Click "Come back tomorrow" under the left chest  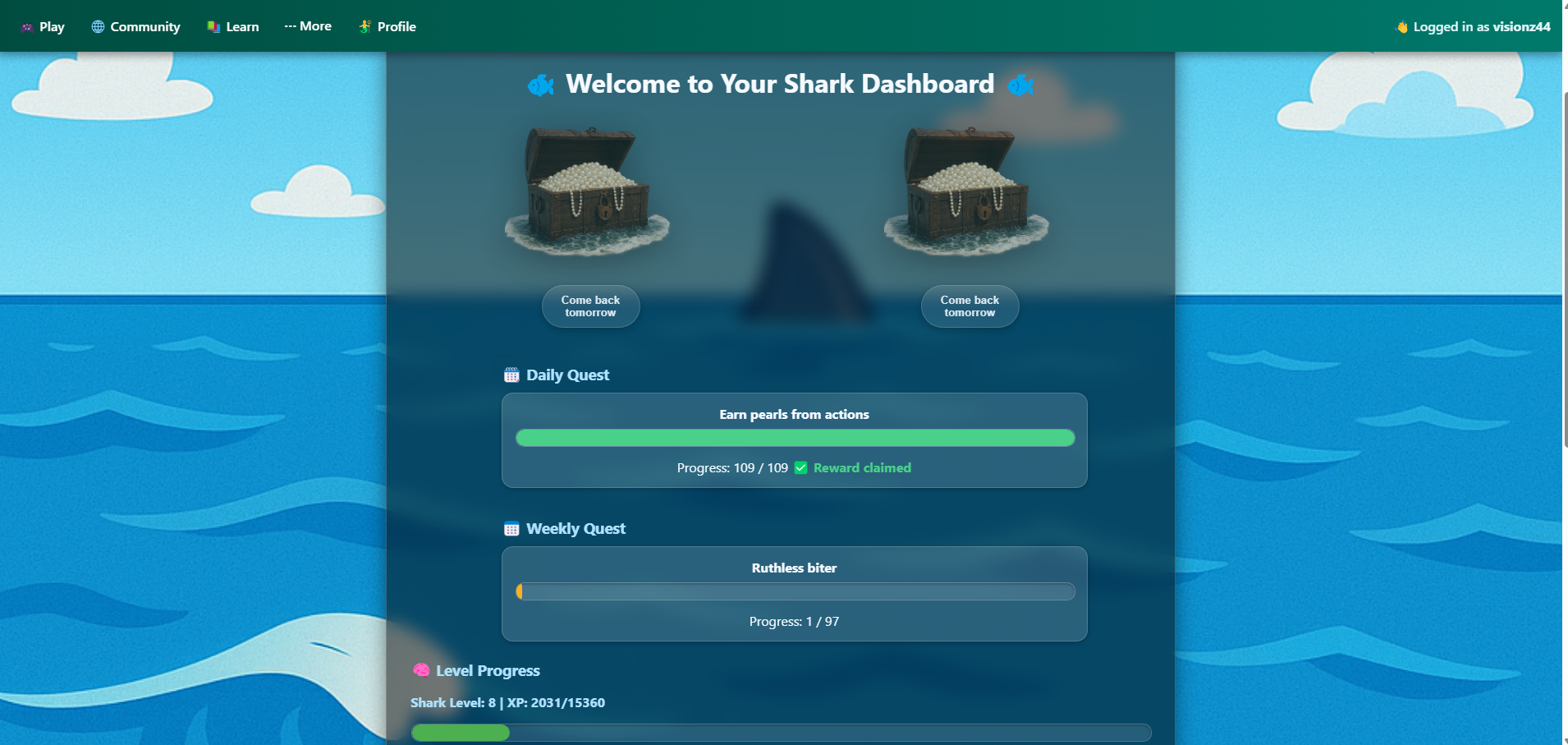591,306
